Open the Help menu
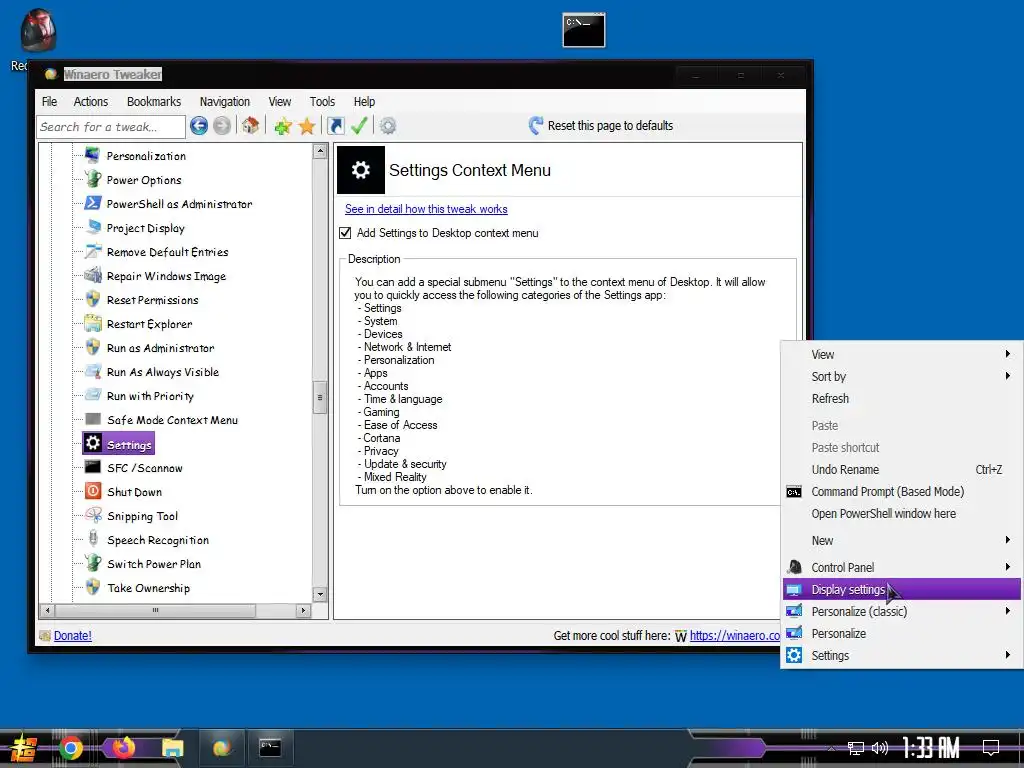The width and height of the screenshot is (1024, 768). pos(364,101)
